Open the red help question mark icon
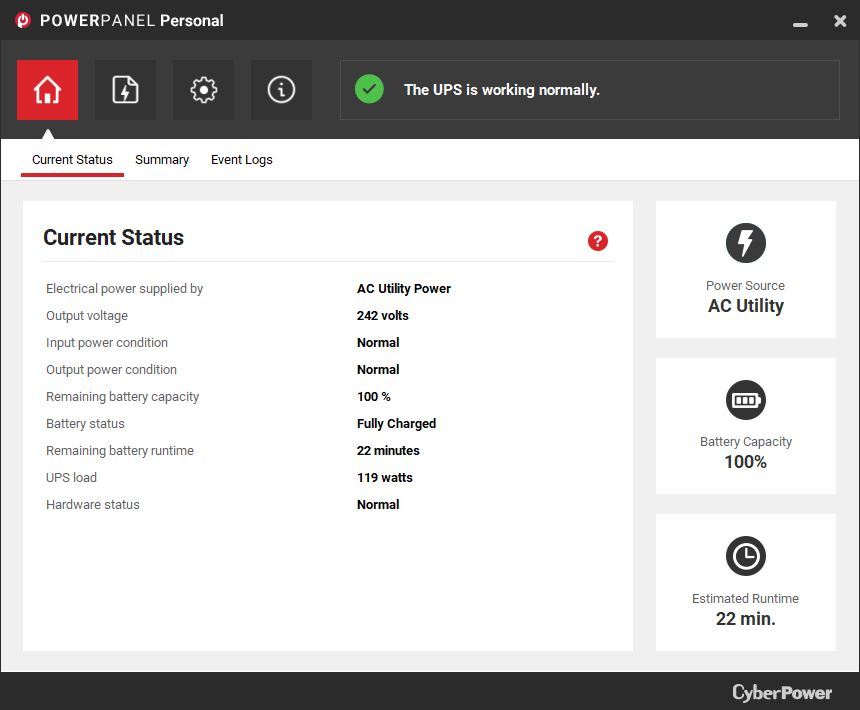Viewport: 860px width, 710px height. coord(597,241)
